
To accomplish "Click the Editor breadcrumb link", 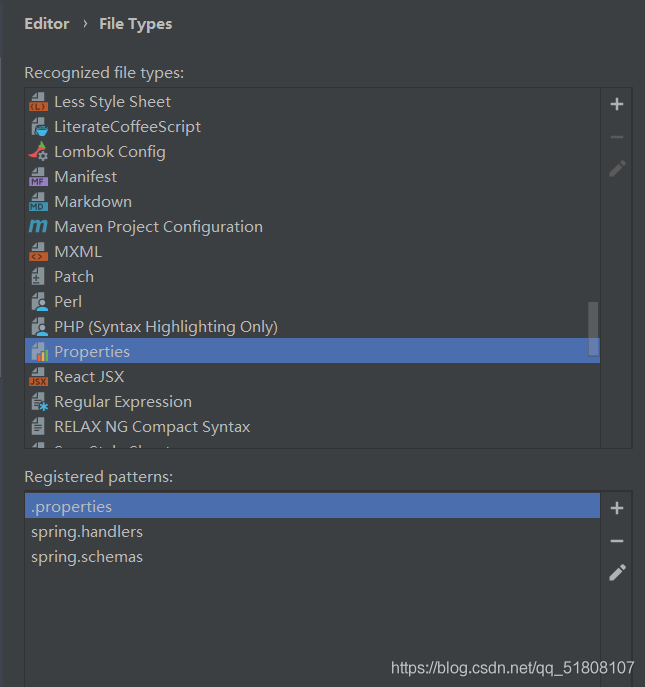I will pos(47,24).
